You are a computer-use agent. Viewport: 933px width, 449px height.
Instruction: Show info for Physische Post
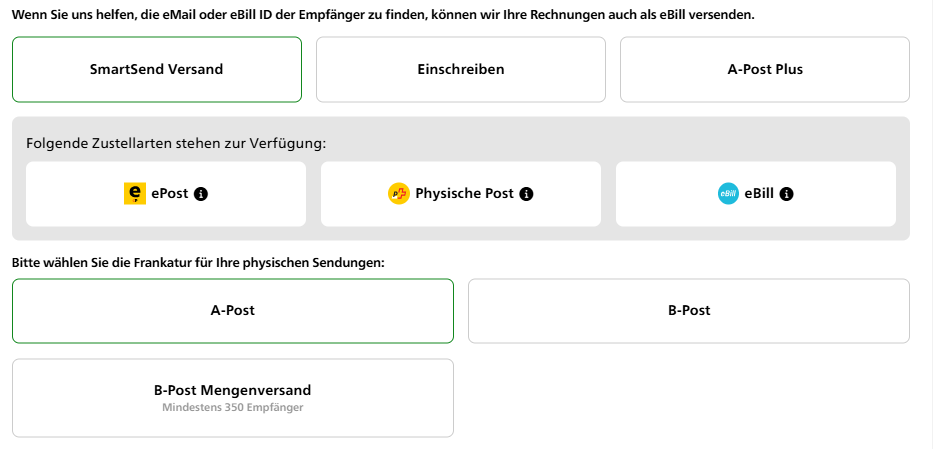coord(527,194)
